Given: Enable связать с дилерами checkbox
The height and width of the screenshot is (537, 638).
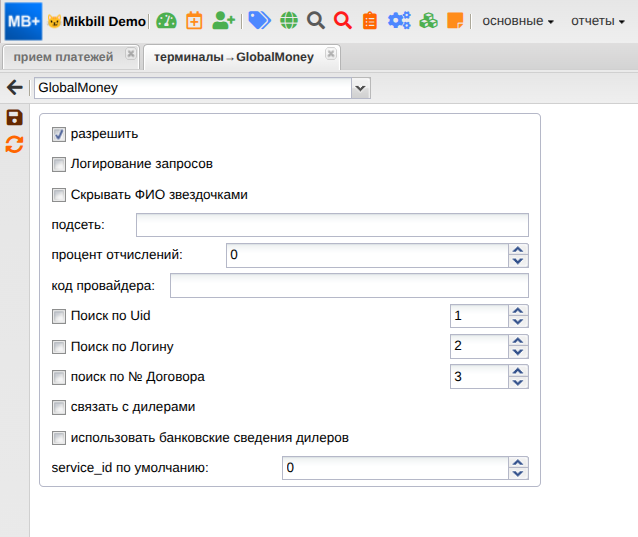Looking at the screenshot, I should click(59, 407).
